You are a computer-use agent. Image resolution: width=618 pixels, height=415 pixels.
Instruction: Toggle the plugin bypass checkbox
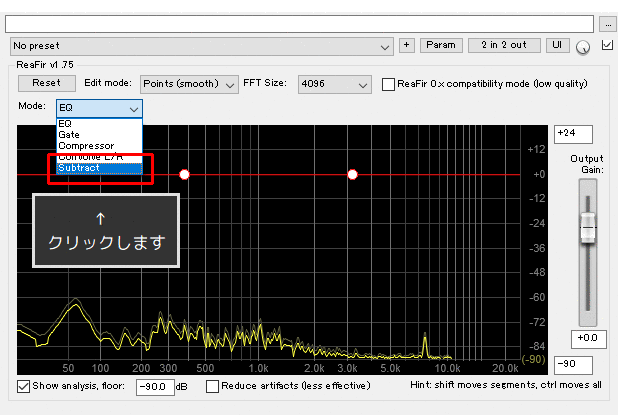click(x=606, y=45)
